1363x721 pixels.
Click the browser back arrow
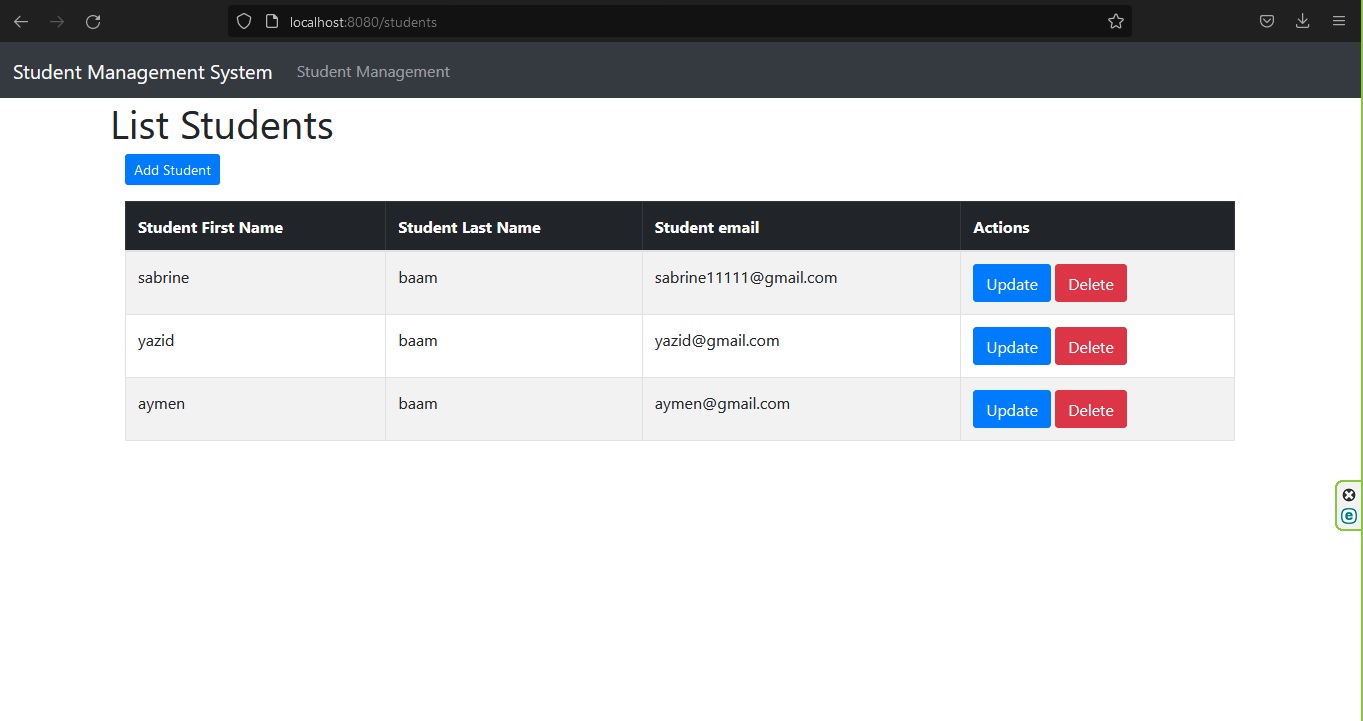pyautogui.click(x=21, y=21)
